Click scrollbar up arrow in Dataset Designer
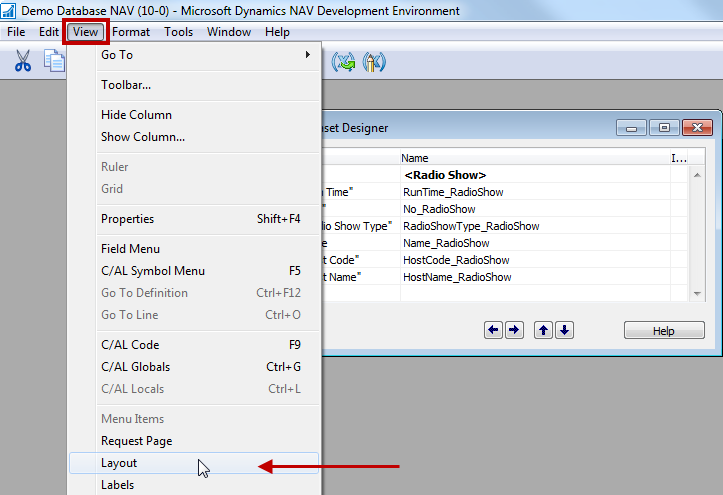 pyautogui.click(x=697, y=175)
